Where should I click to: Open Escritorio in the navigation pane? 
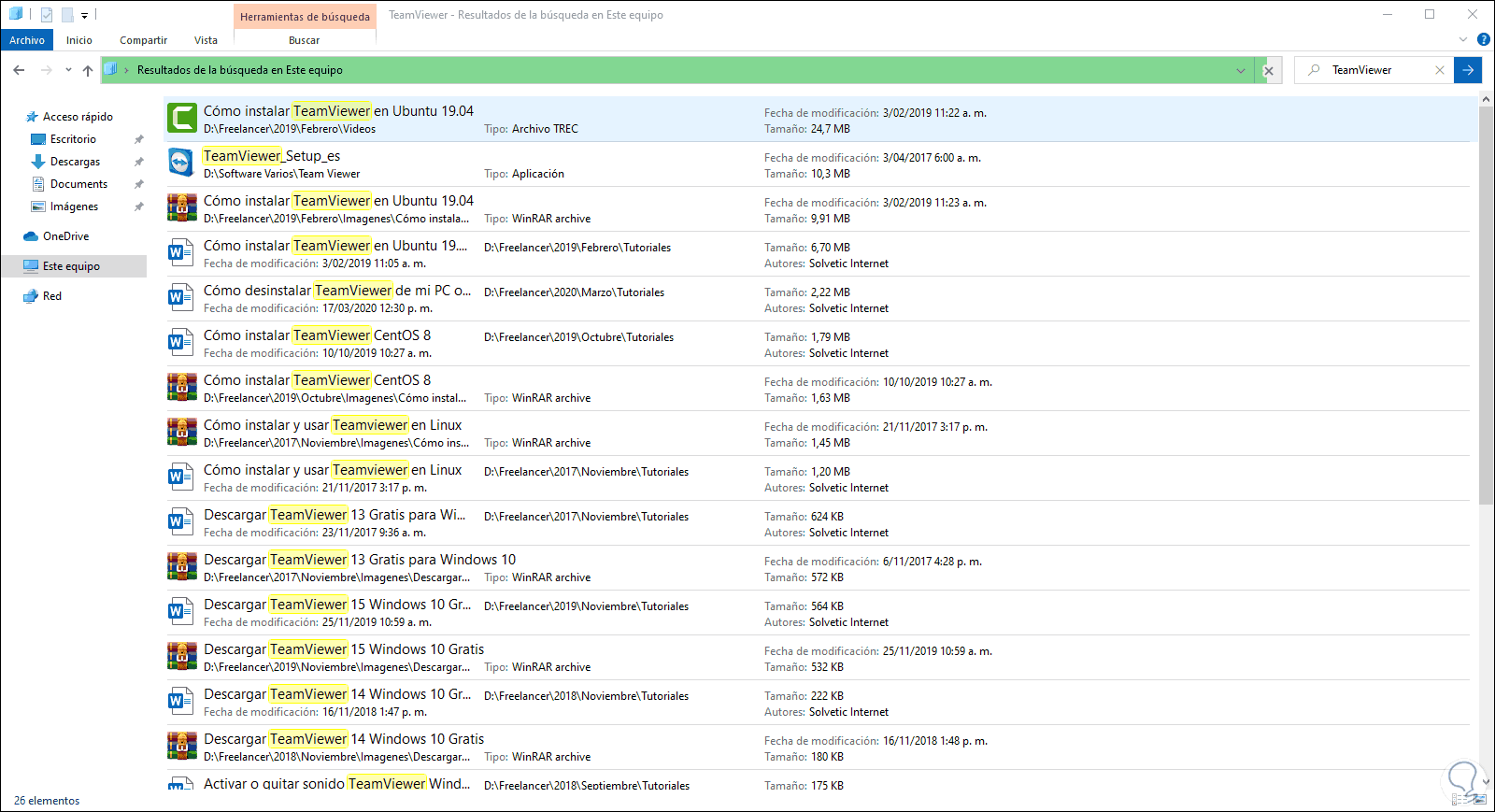tap(73, 139)
